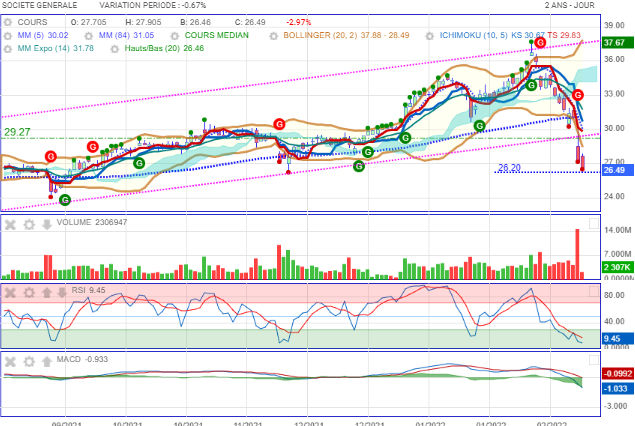Open the RSI panel settings gear
Viewport: 635px width, 426px height.
click(x=29, y=292)
